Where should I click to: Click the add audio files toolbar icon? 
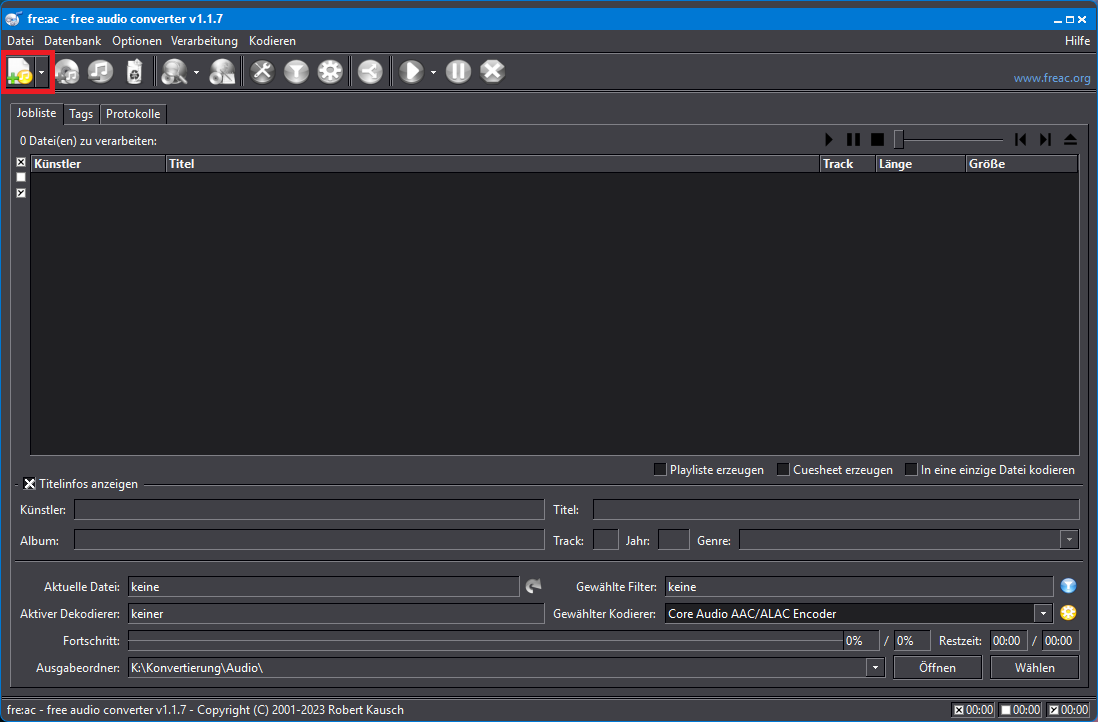[x=20, y=72]
